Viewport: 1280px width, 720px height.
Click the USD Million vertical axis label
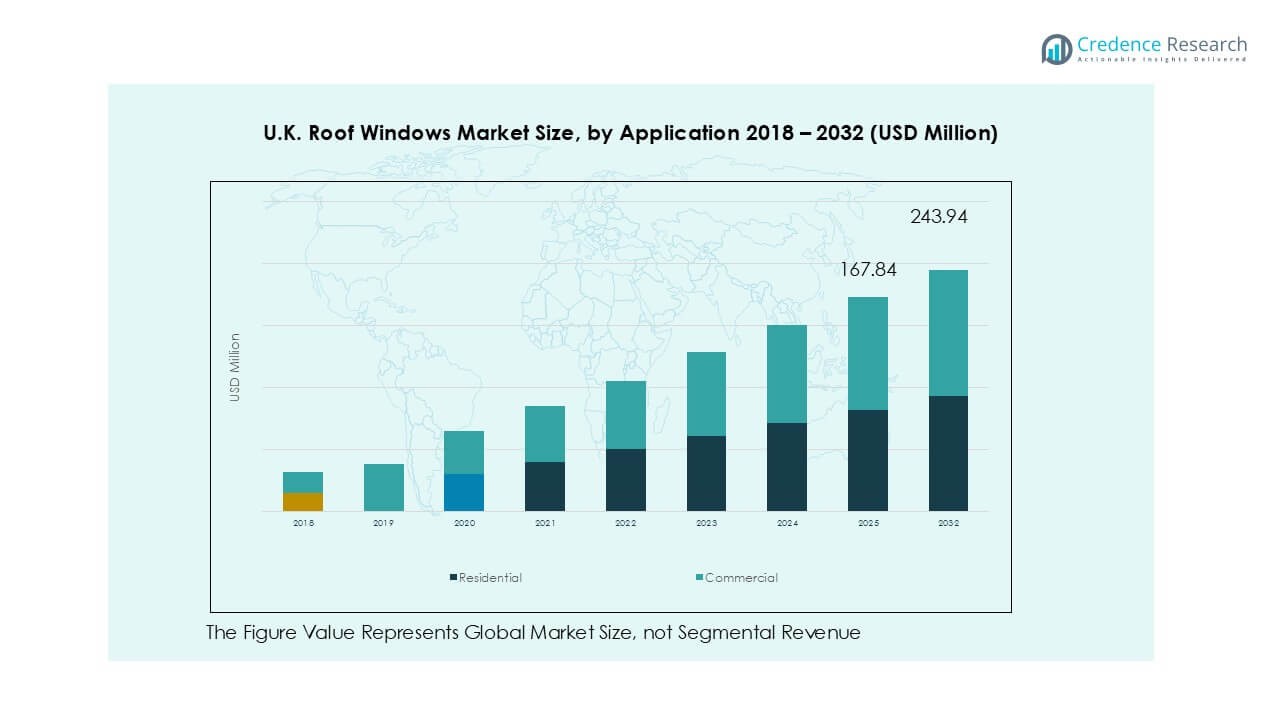(x=235, y=368)
